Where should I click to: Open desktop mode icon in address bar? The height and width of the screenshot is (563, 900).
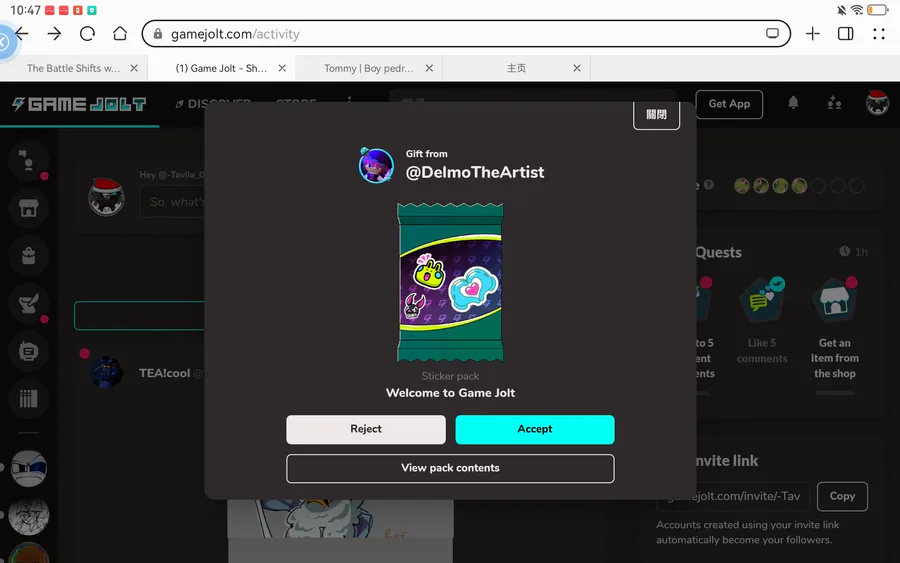coord(772,33)
